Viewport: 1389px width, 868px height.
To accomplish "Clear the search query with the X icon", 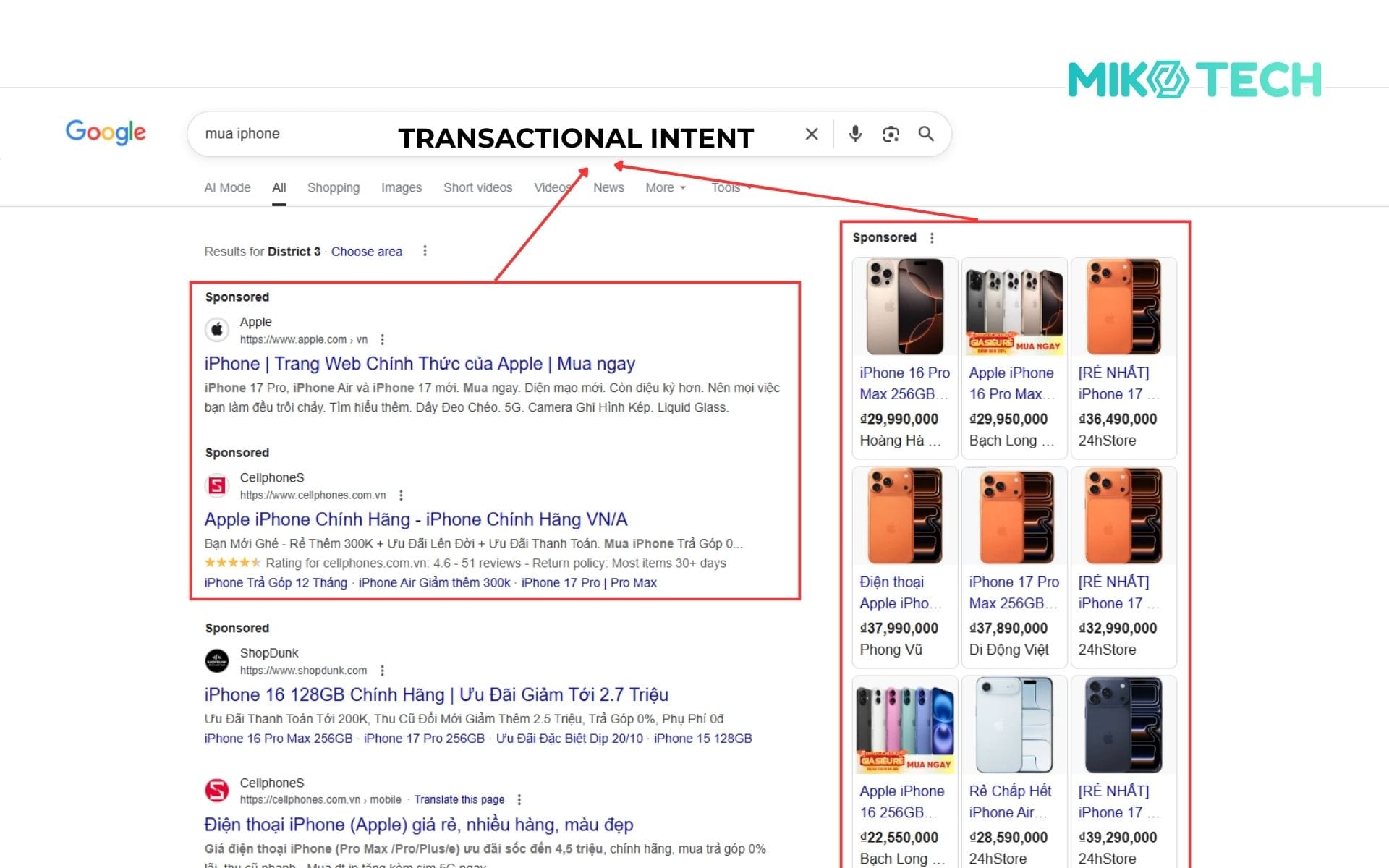I will pyautogui.click(x=811, y=134).
